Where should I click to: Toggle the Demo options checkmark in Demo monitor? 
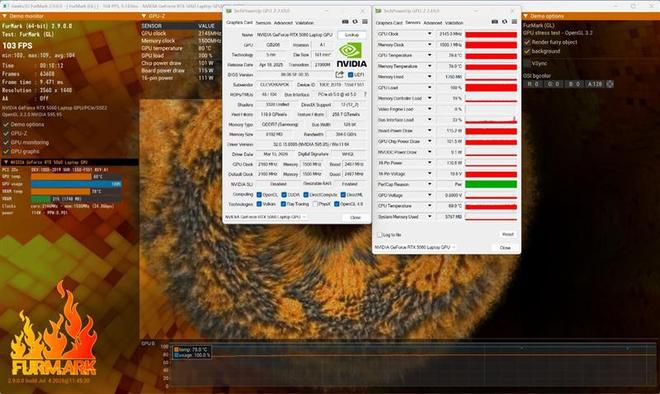tap(6, 125)
